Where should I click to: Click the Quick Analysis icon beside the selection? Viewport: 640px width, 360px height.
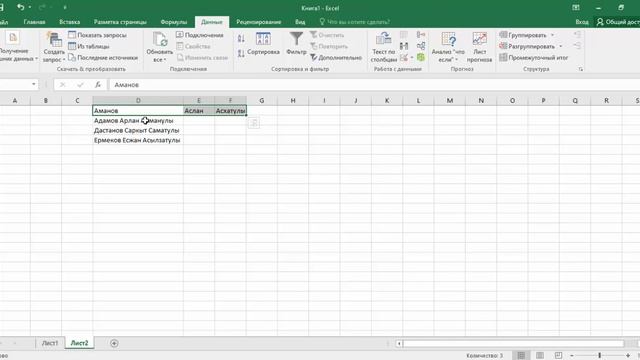point(253,122)
